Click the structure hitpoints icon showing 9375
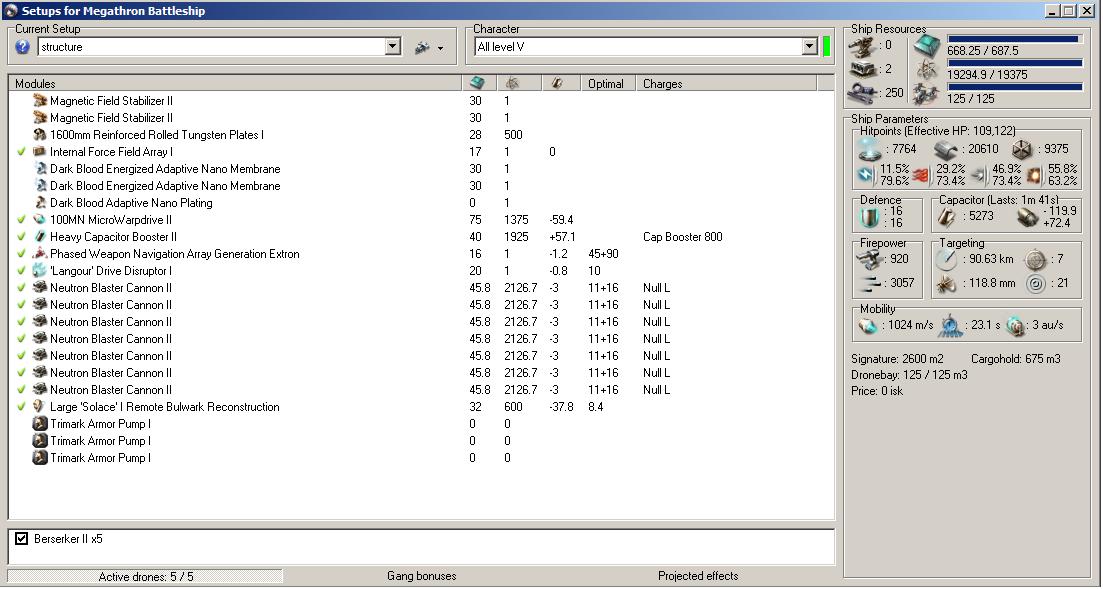 coord(1022,148)
